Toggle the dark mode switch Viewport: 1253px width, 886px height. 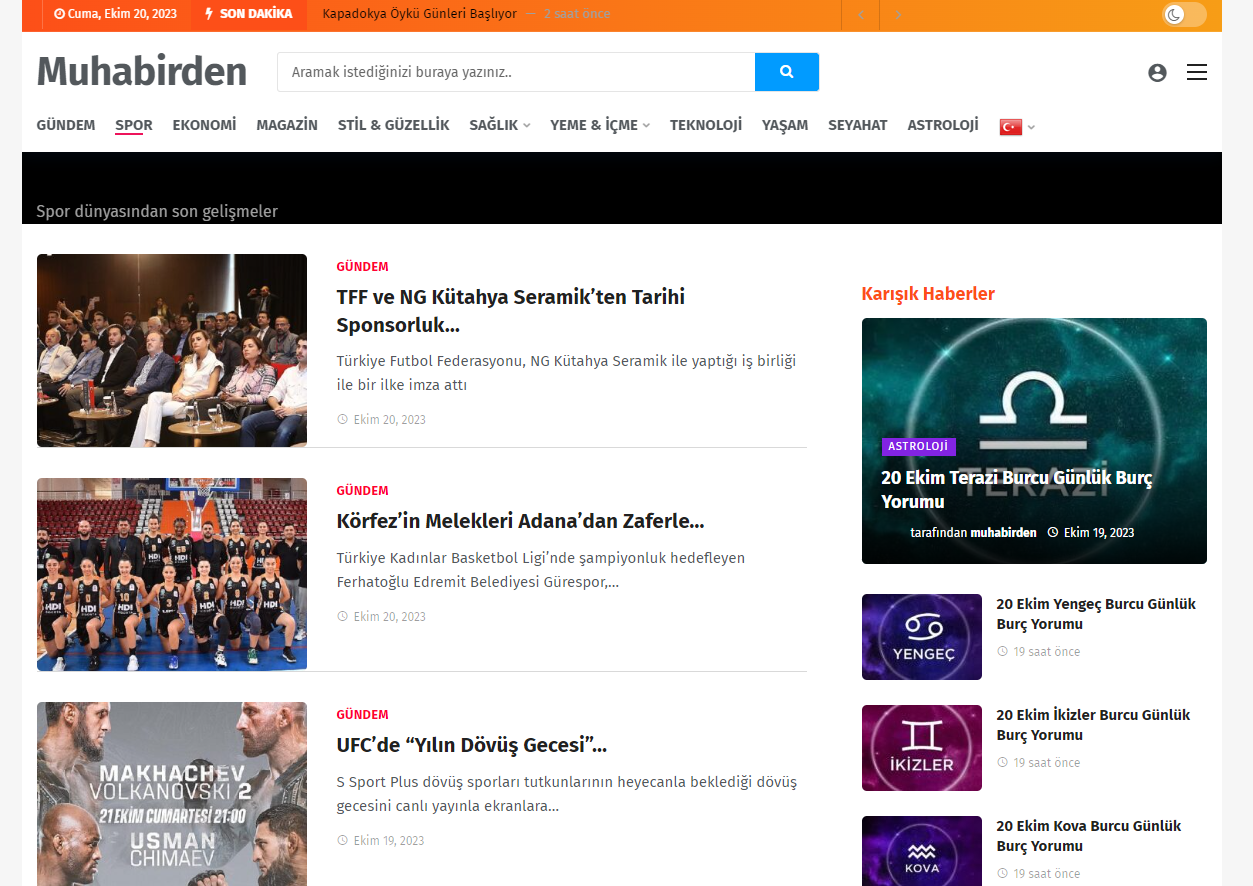[x=1184, y=14]
